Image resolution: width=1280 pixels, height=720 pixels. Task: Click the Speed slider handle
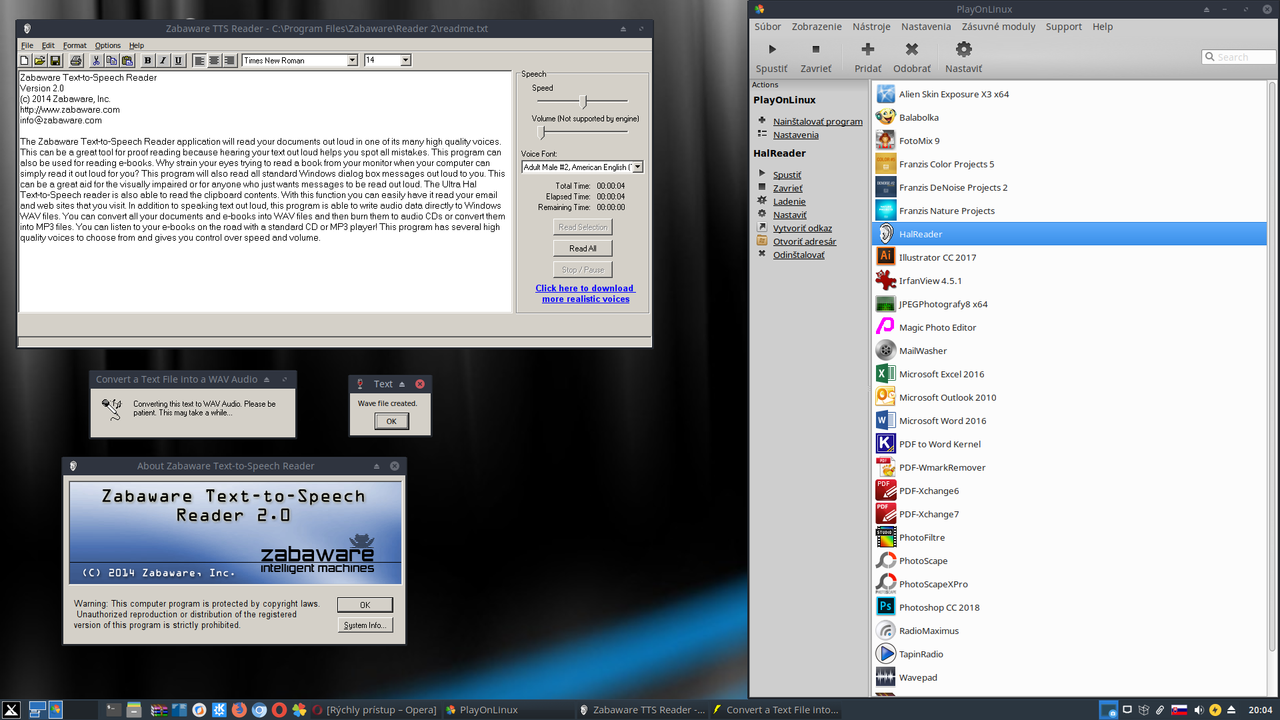tap(584, 101)
